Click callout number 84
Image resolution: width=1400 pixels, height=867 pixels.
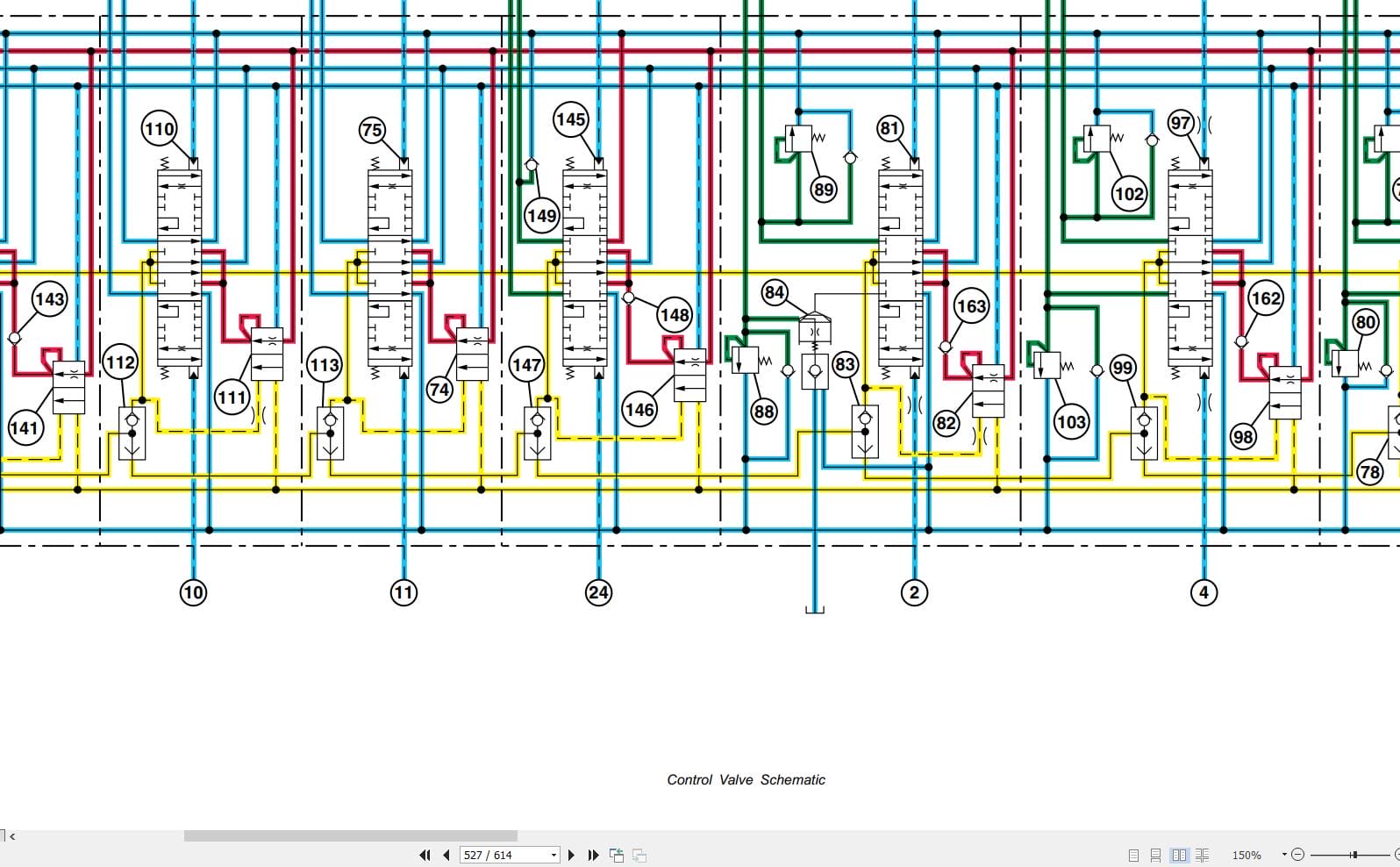[x=774, y=292]
